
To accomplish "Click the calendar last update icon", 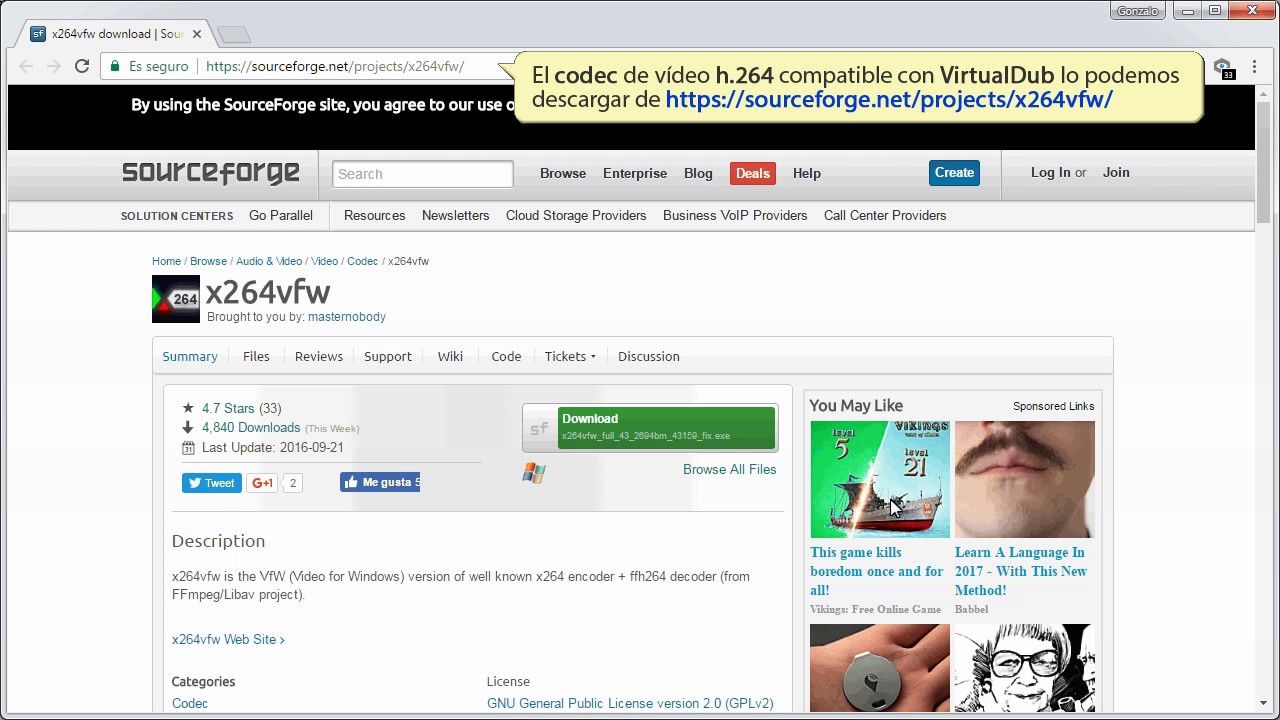I will coord(188,448).
